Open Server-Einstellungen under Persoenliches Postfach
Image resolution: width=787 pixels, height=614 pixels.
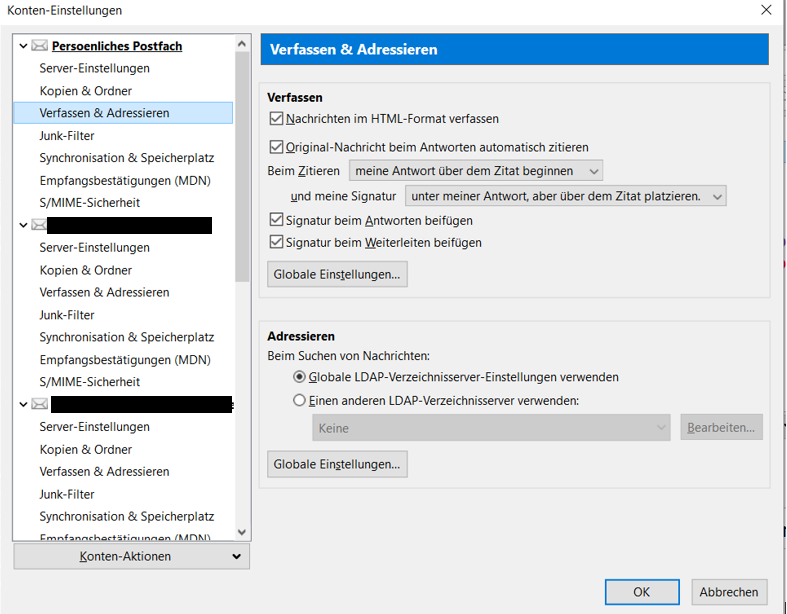94,68
